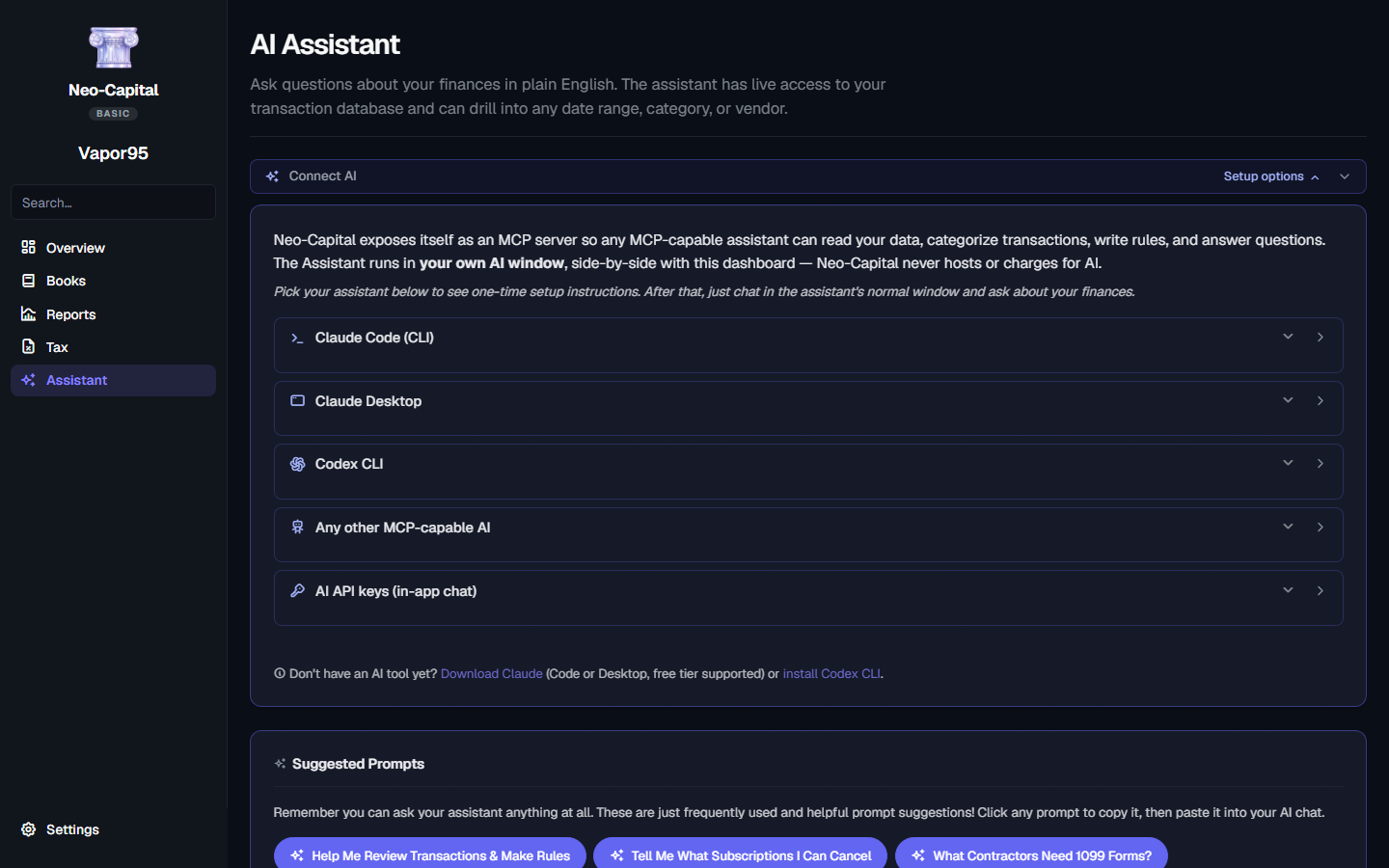Click the Settings gear icon
The height and width of the screenshot is (868, 1389).
(x=29, y=829)
